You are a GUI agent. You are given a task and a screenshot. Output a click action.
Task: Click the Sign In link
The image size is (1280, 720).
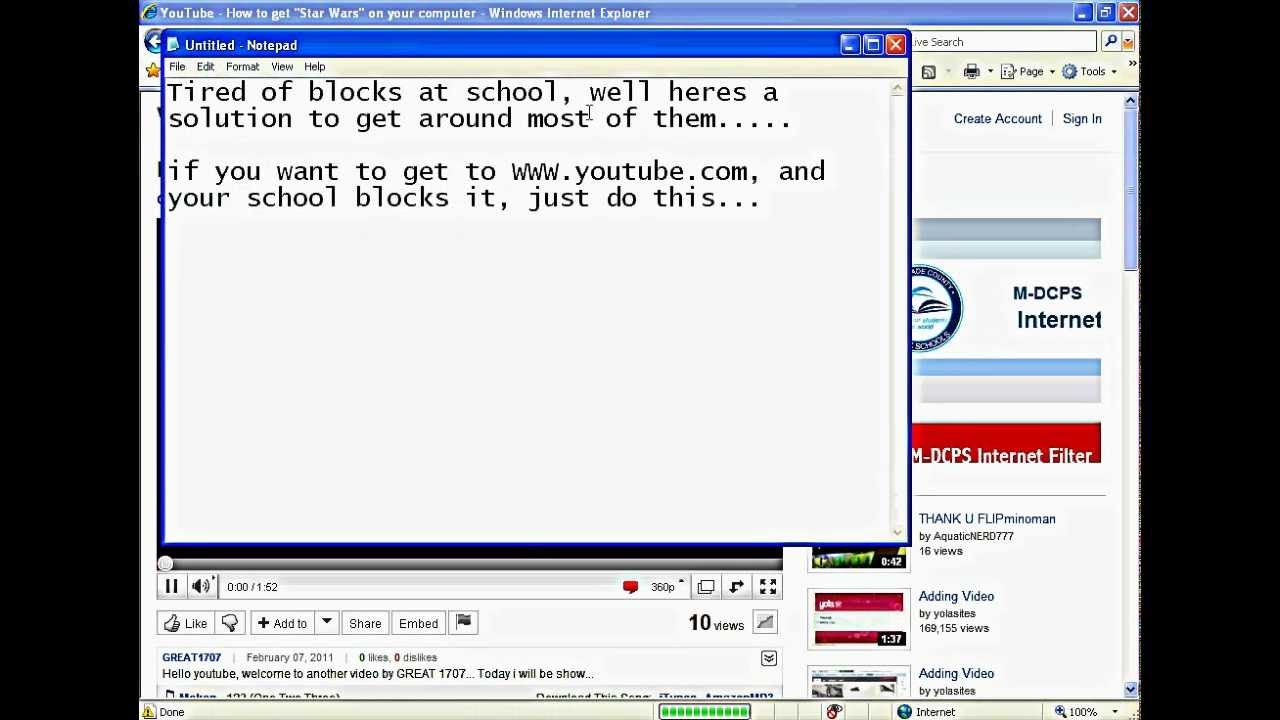[1082, 119]
